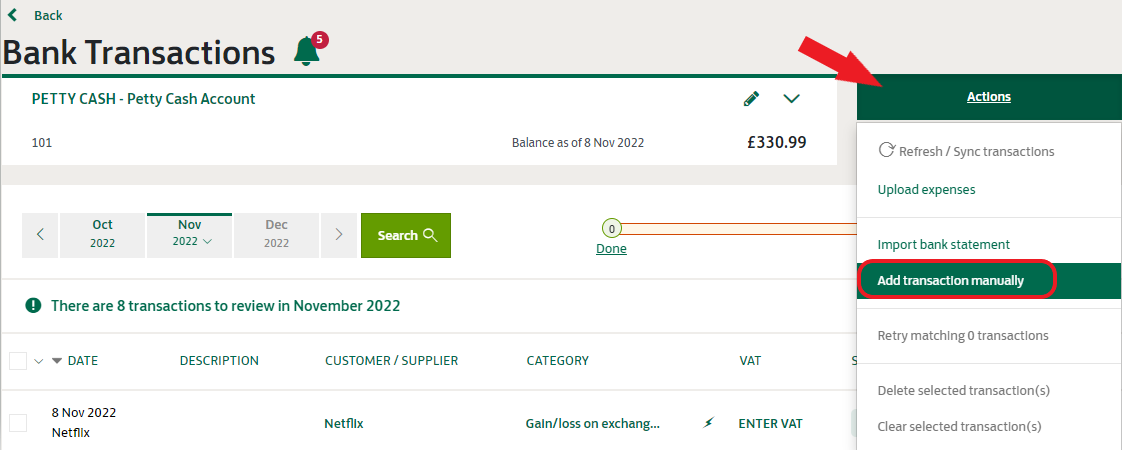Screen dimensions: 1122x450
Task: Open the Actions menu button
Action: click(x=989, y=97)
